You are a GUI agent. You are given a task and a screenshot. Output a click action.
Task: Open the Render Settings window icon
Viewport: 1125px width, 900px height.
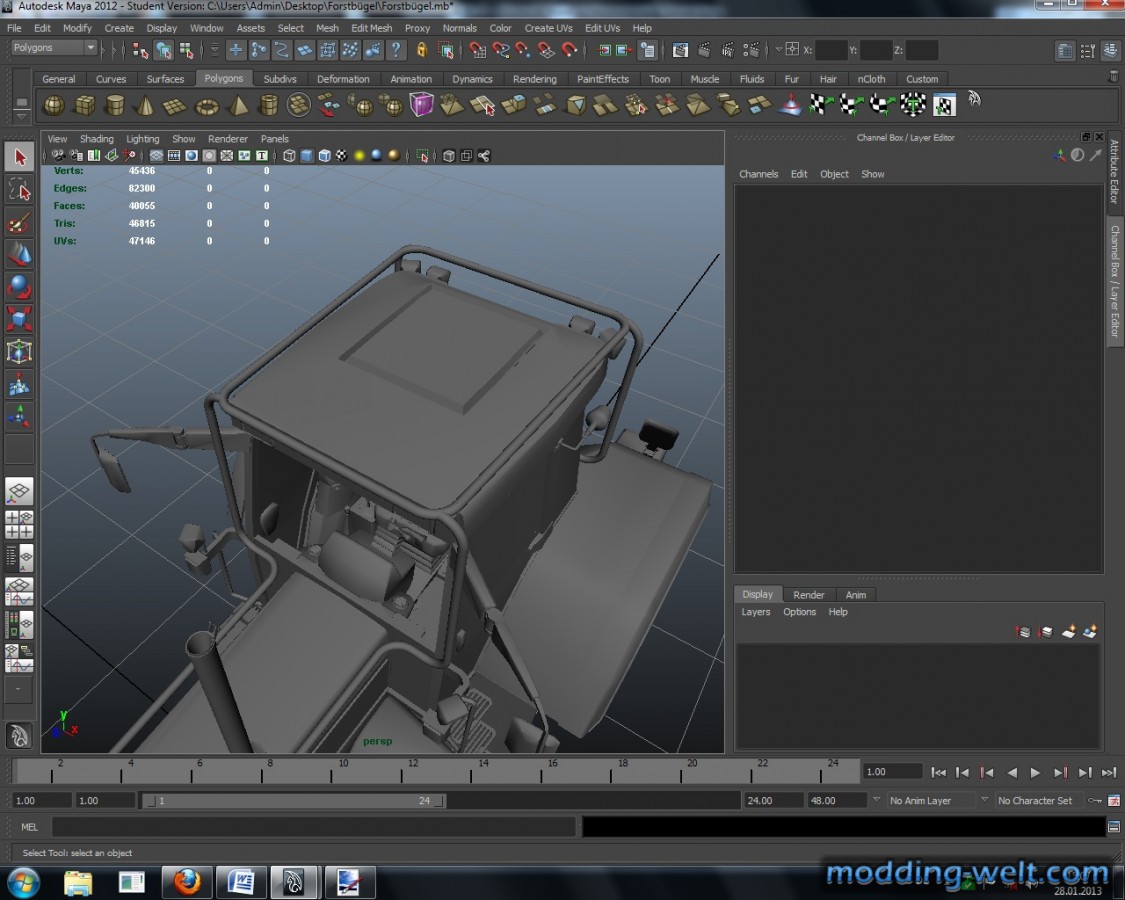point(751,50)
